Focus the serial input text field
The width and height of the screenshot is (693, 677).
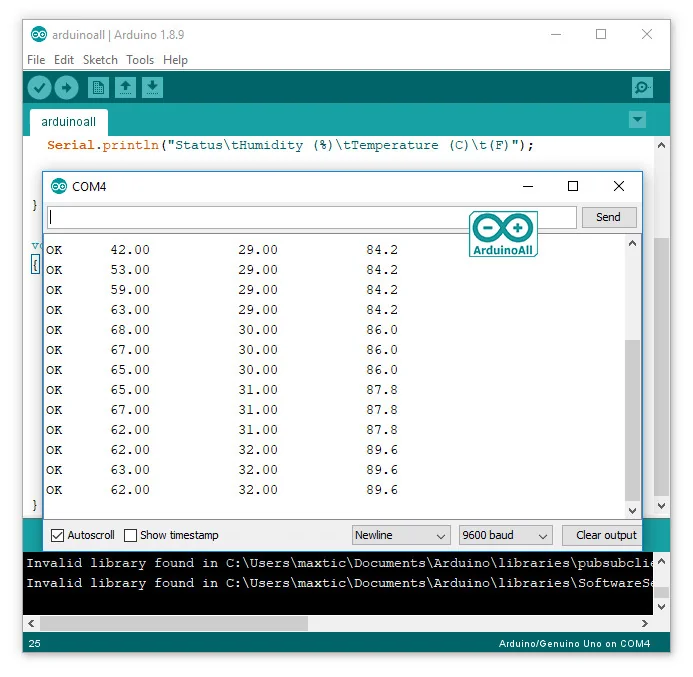(x=312, y=217)
